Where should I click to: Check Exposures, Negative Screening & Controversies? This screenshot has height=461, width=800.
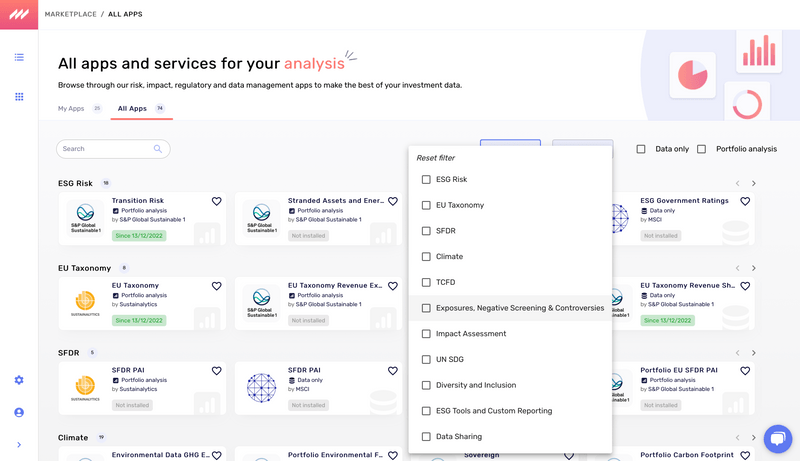click(x=426, y=308)
